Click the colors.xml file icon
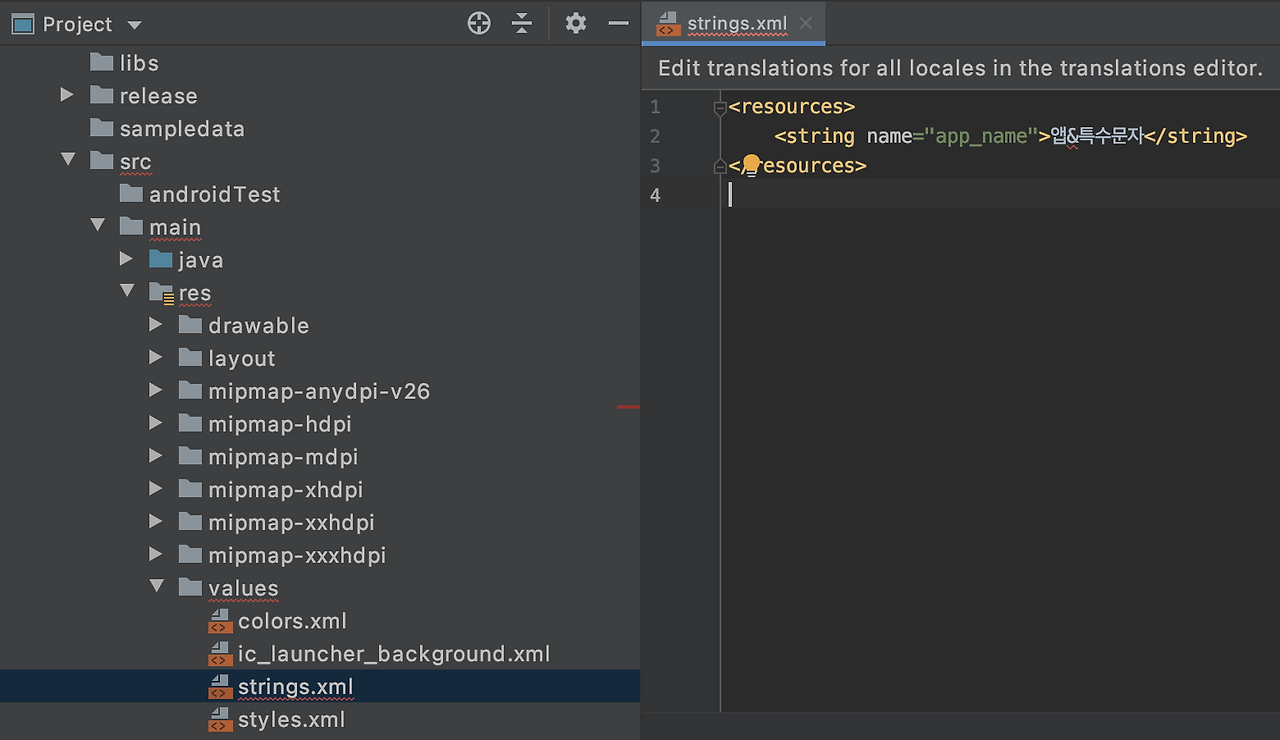 click(x=220, y=621)
